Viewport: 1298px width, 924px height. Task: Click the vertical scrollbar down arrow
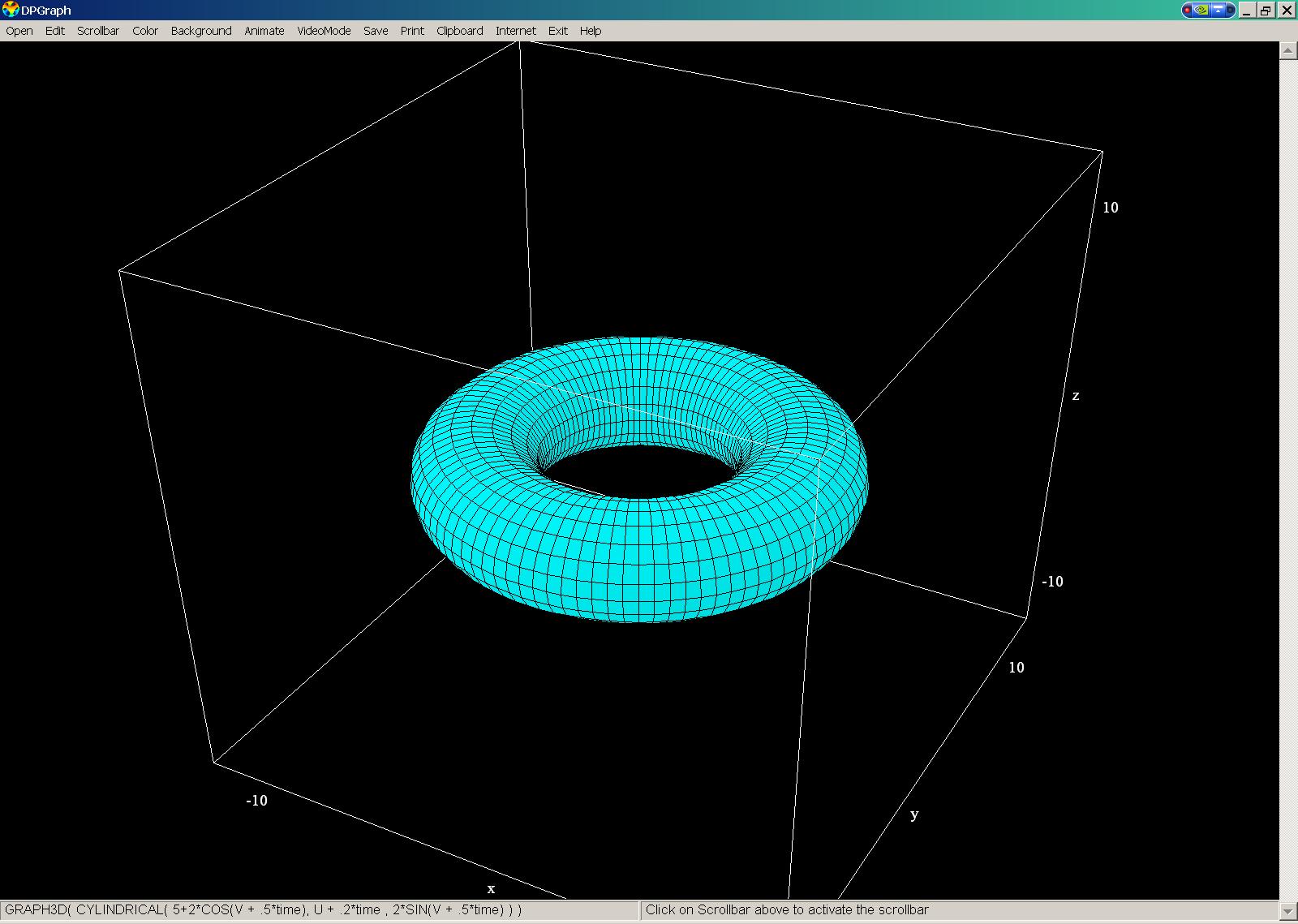(1288, 911)
